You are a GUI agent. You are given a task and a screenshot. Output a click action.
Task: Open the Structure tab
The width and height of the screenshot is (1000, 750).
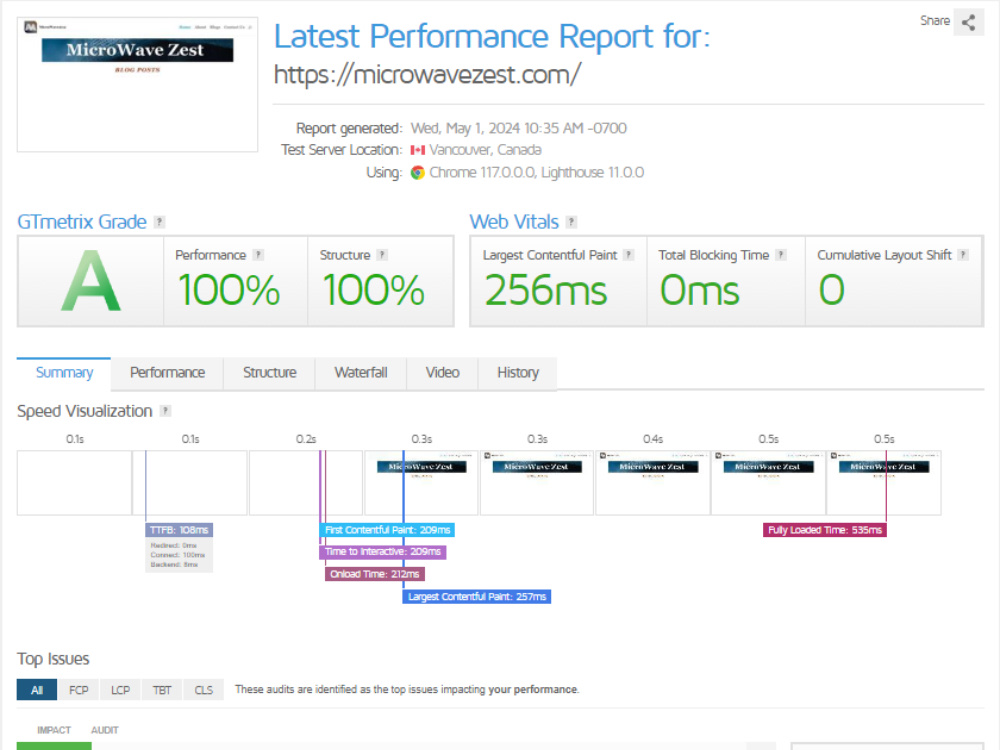coord(269,373)
